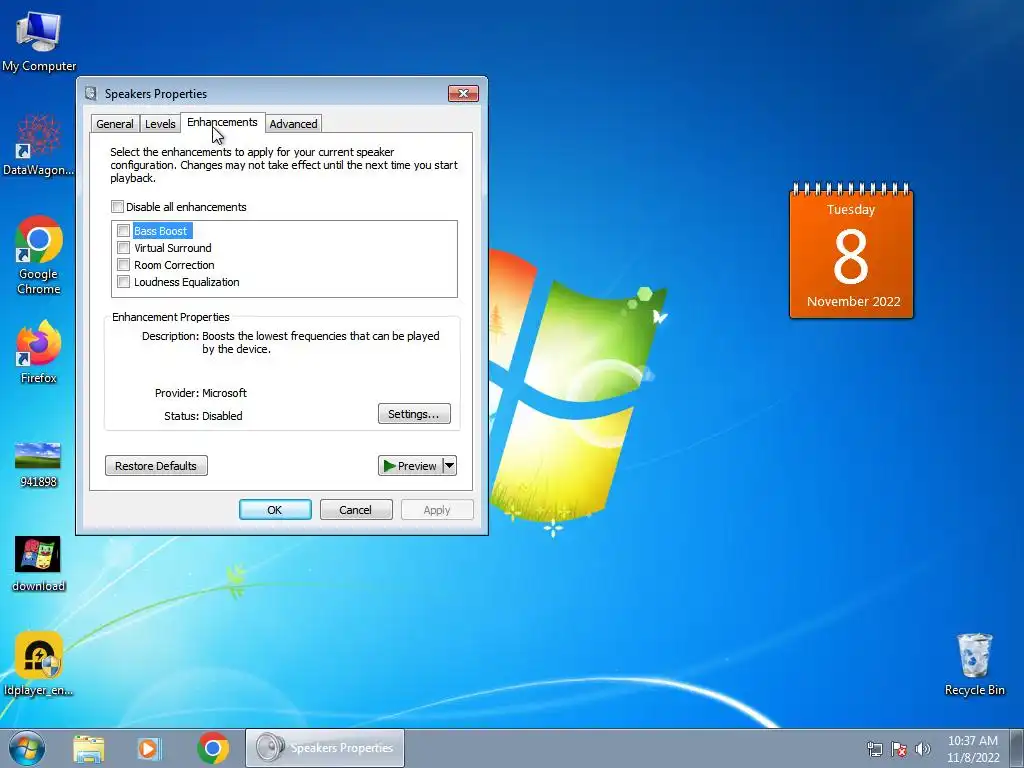Screen dimensions: 1024x768
Task: Select the Room Correction list entry text
Action: [174, 265]
